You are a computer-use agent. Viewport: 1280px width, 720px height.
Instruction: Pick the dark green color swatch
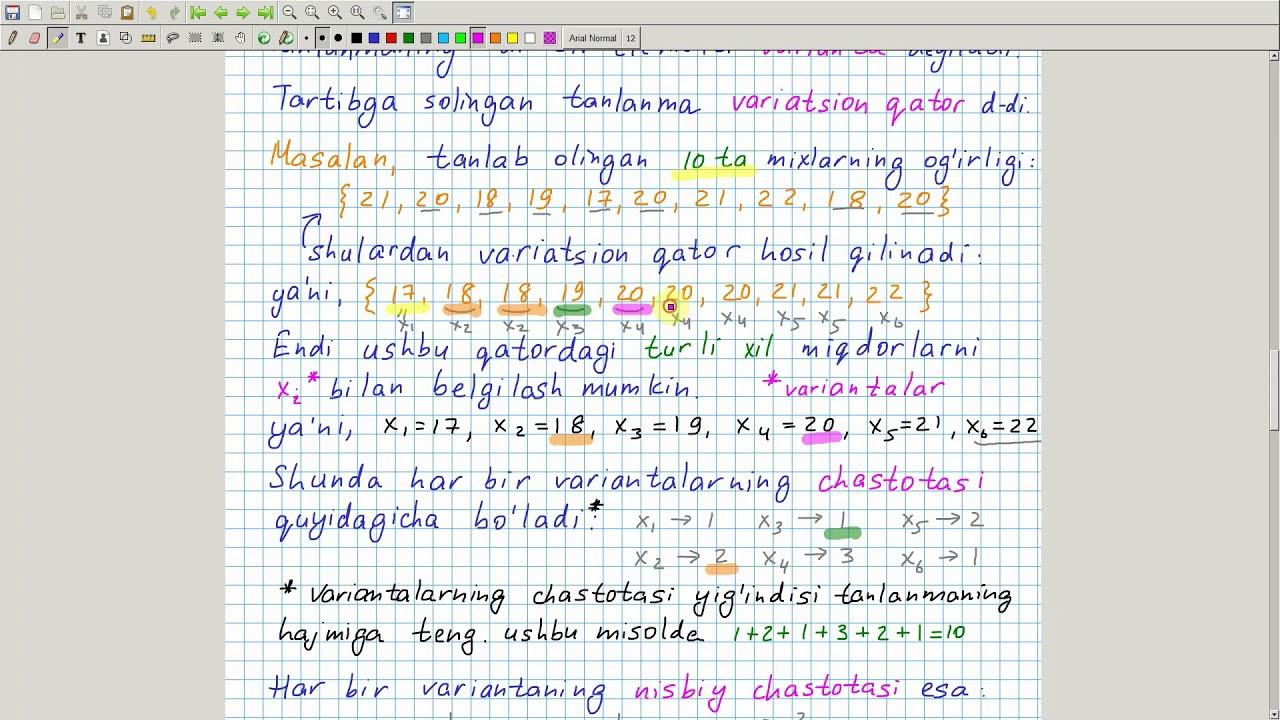click(408, 38)
